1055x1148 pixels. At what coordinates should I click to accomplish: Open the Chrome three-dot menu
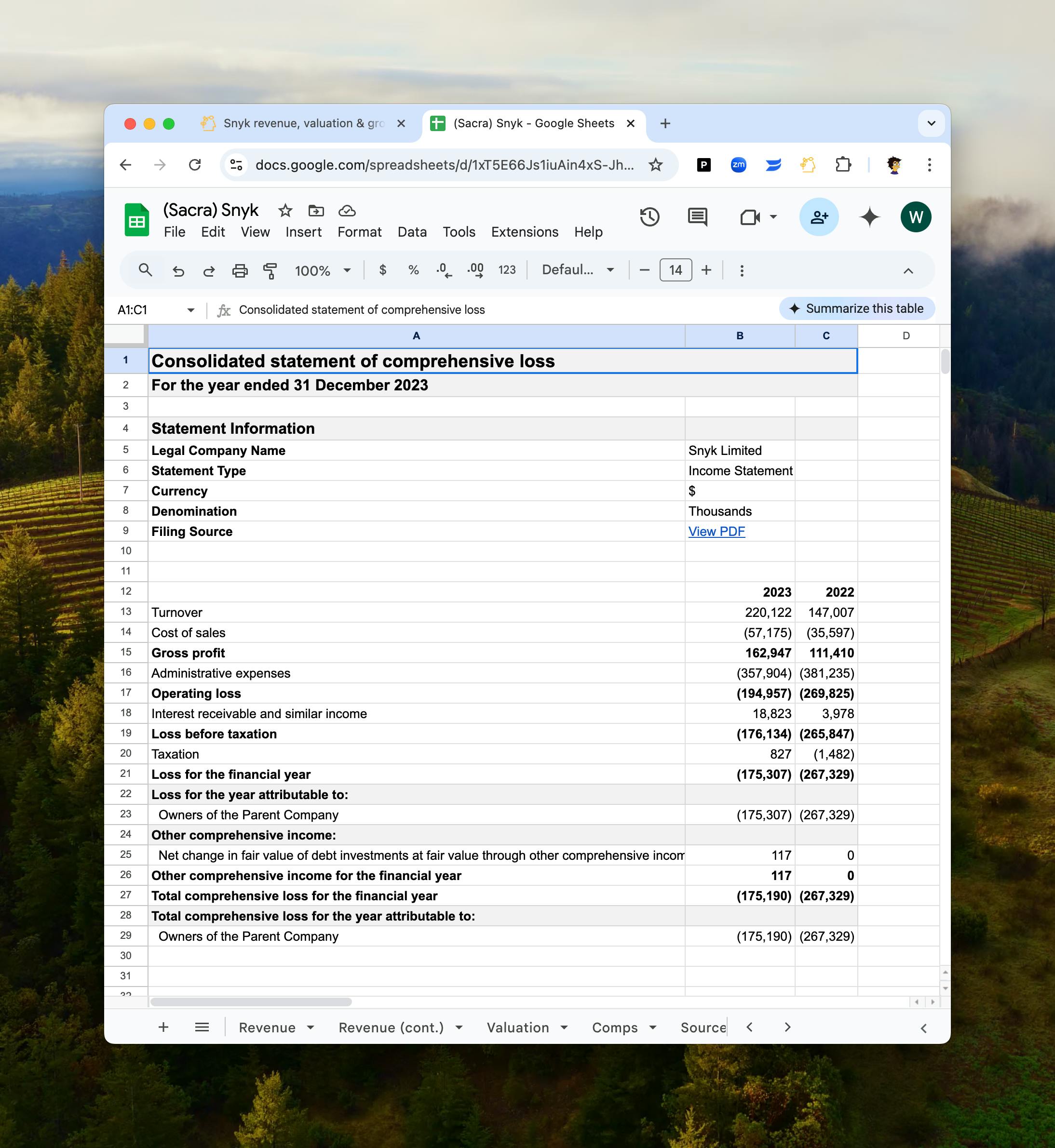[x=930, y=165]
